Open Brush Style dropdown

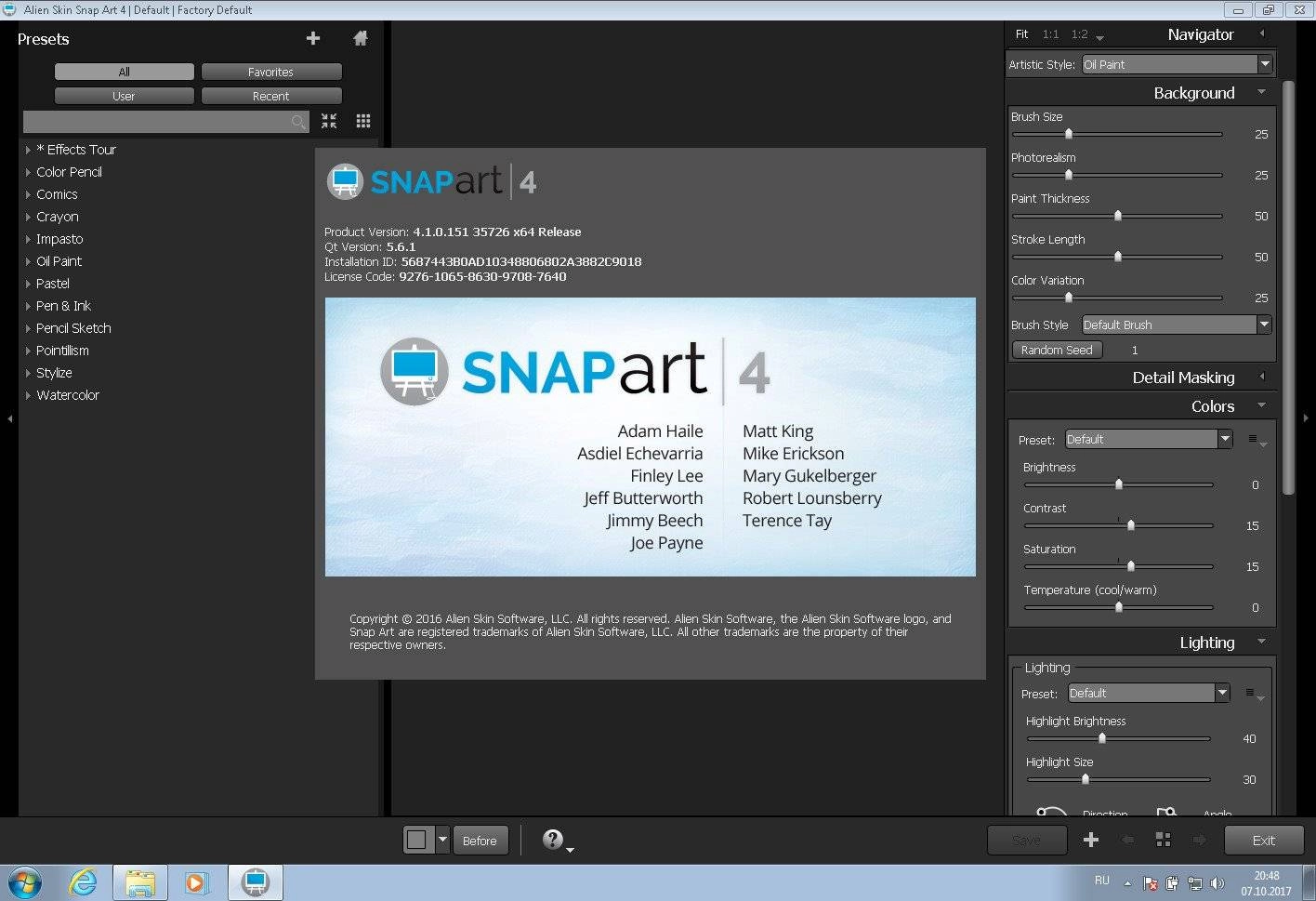pos(1177,325)
